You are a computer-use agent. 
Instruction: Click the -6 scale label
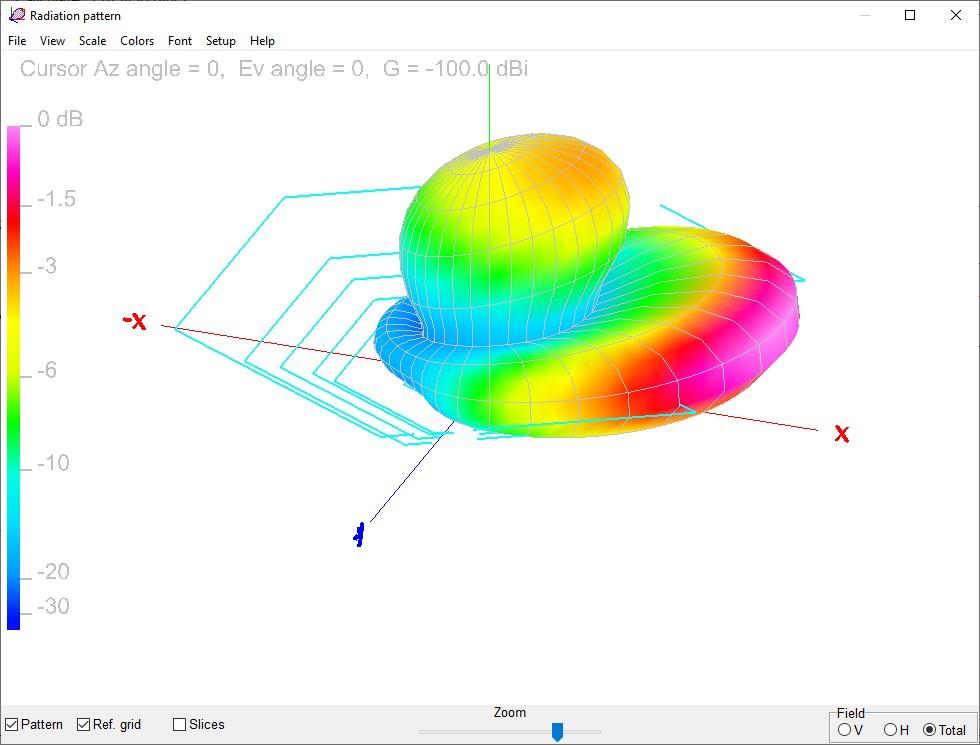click(47, 370)
